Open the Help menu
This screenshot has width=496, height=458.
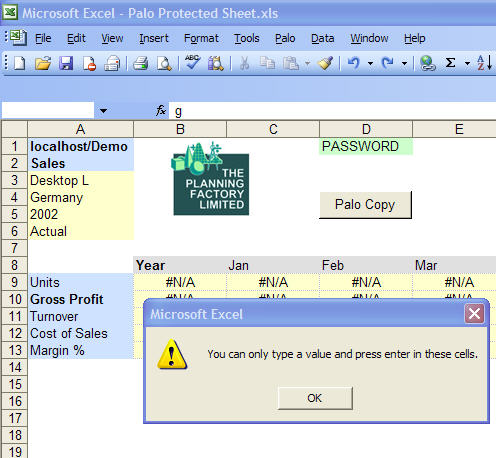pos(415,38)
